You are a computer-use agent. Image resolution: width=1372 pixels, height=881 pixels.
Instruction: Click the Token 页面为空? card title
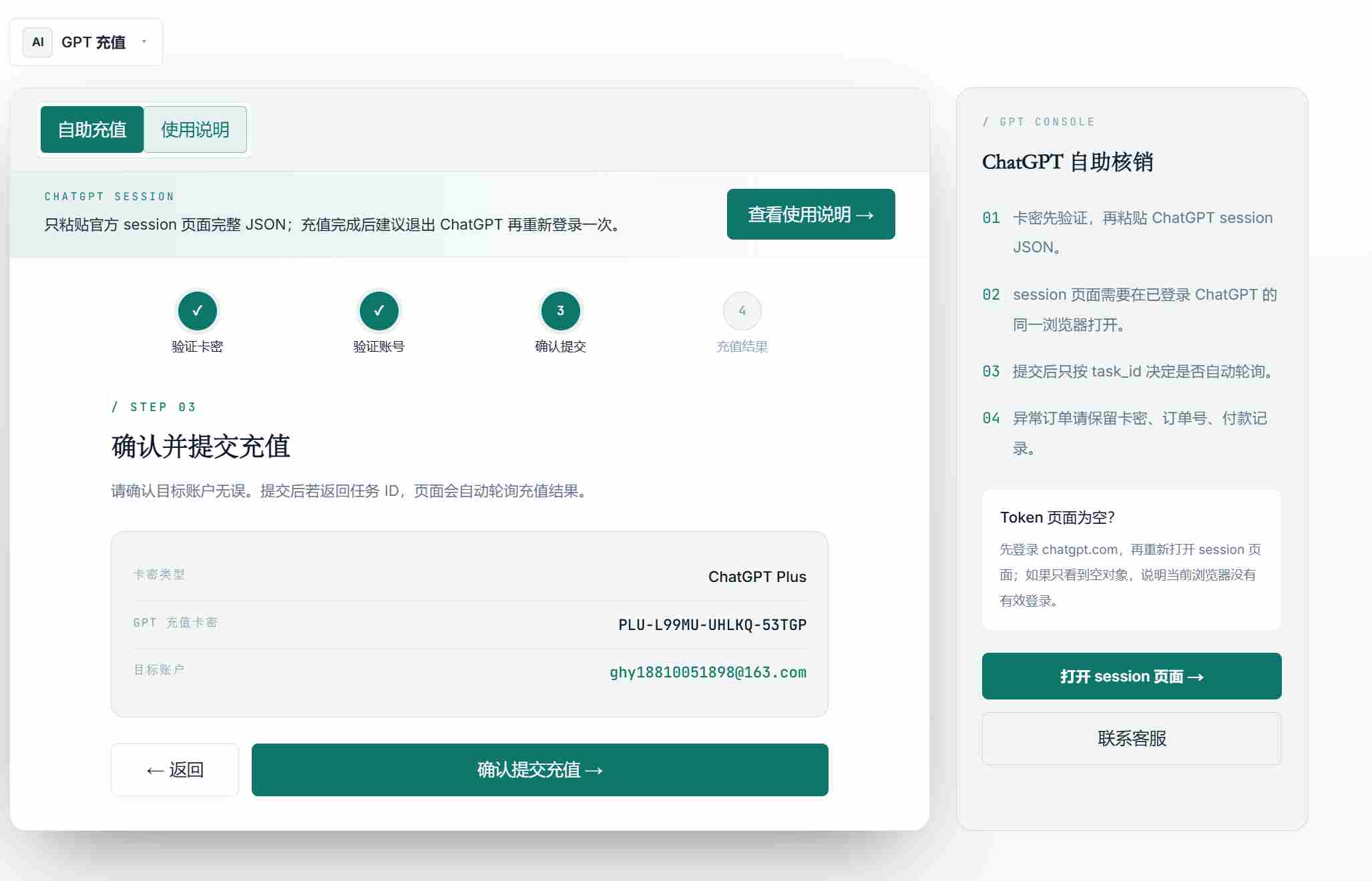tap(1058, 517)
